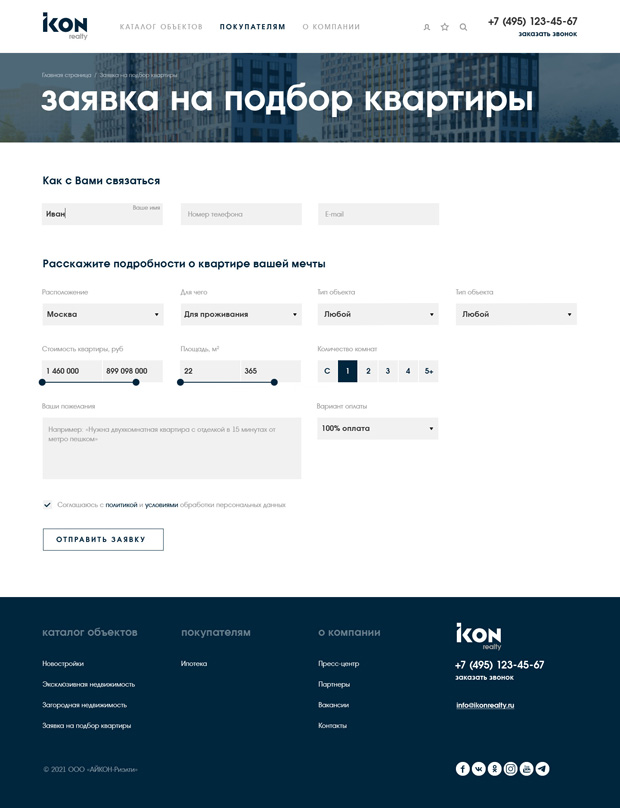Open the YouTube icon in footer
The image size is (620, 808).
tap(526, 769)
